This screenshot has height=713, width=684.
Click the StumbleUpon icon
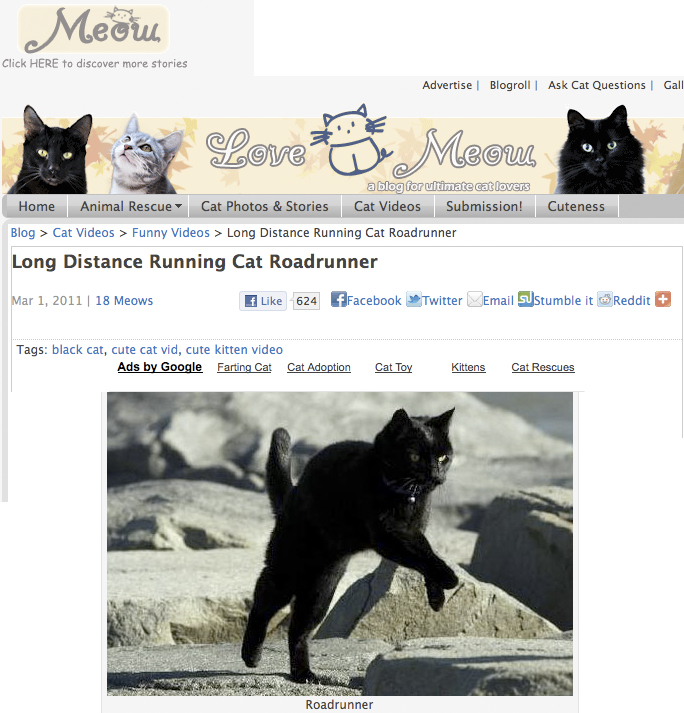tap(526, 299)
